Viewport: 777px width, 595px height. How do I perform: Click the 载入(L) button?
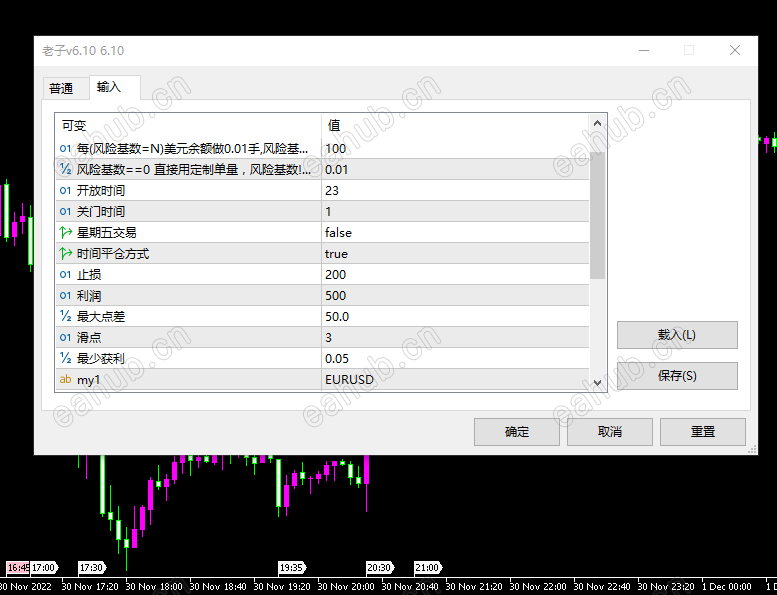pyautogui.click(x=677, y=335)
